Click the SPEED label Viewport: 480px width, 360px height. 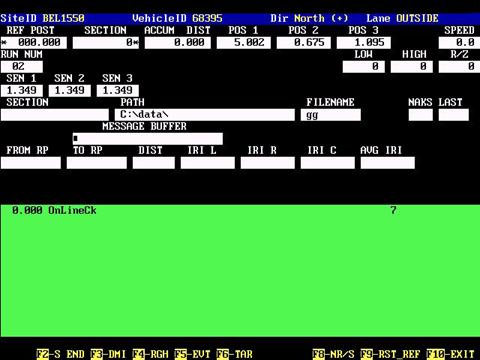coord(459,30)
